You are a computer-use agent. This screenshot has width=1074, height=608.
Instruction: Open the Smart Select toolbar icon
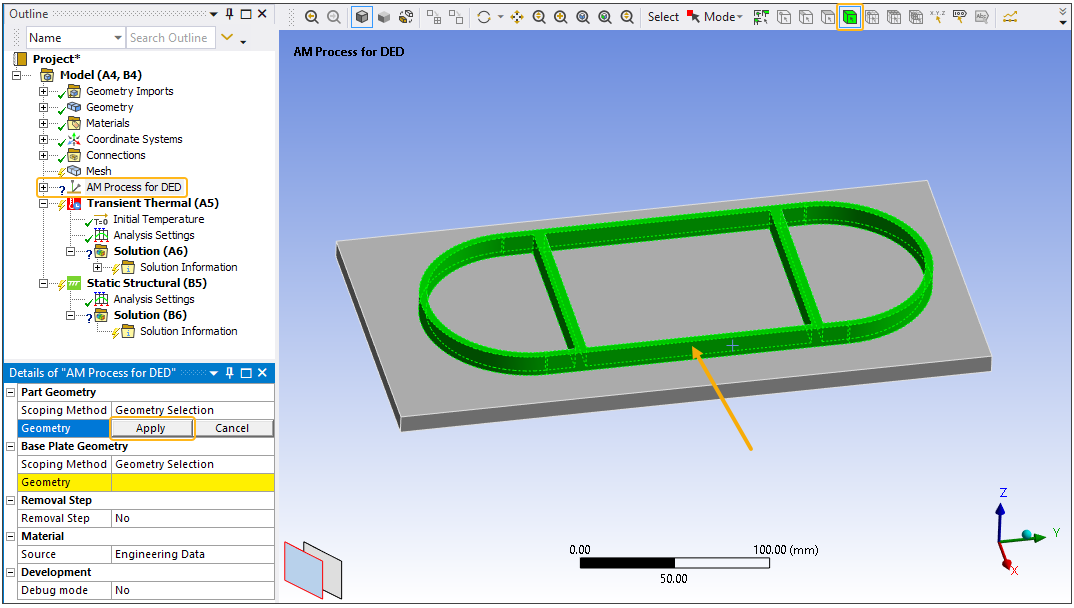tap(760, 17)
